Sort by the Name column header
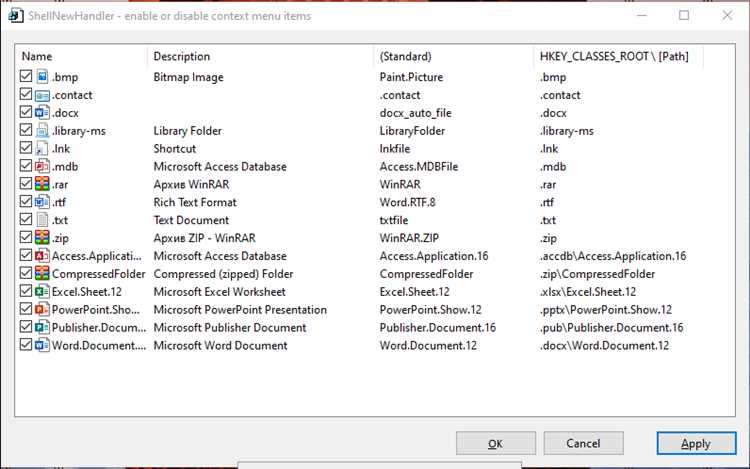 click(x=81, y=56)
